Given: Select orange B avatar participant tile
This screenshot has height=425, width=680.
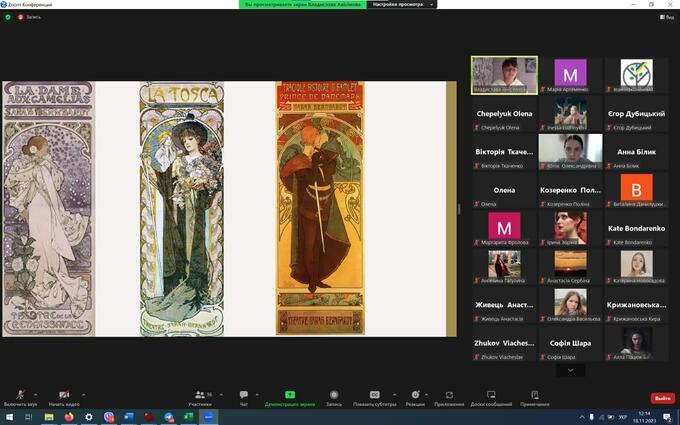Looking at the screenshot, I should [636, 190].
